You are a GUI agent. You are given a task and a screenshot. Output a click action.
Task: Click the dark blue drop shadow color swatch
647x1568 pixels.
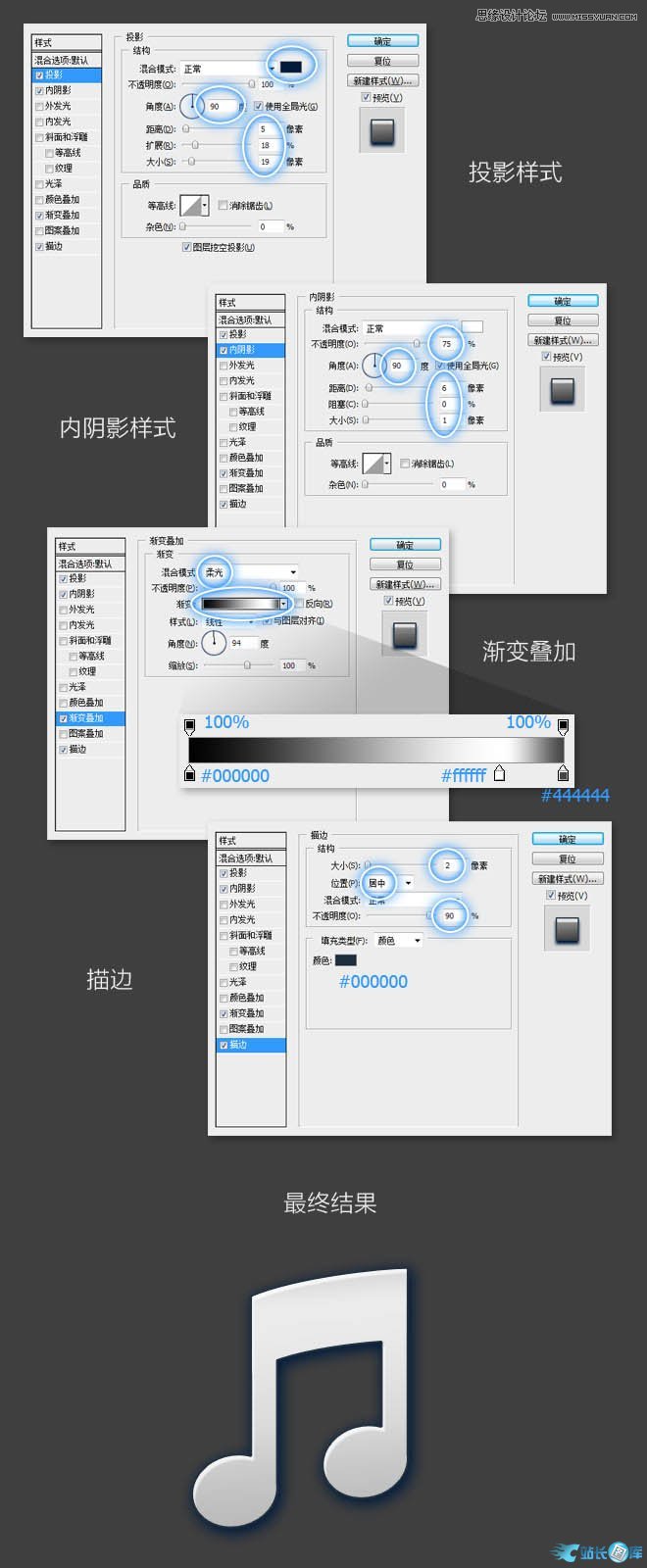tap(291, 67)
